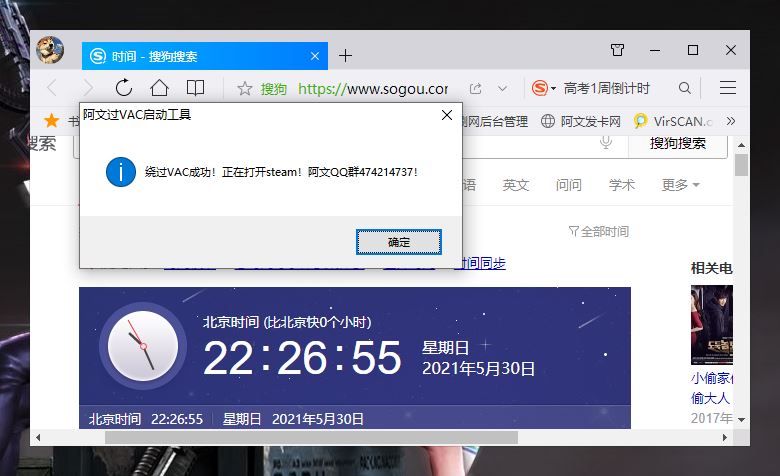Open the 全部时间 filter
Image resolution: width=780 pixels, height=476 pixels.
[x=598, y=231]
